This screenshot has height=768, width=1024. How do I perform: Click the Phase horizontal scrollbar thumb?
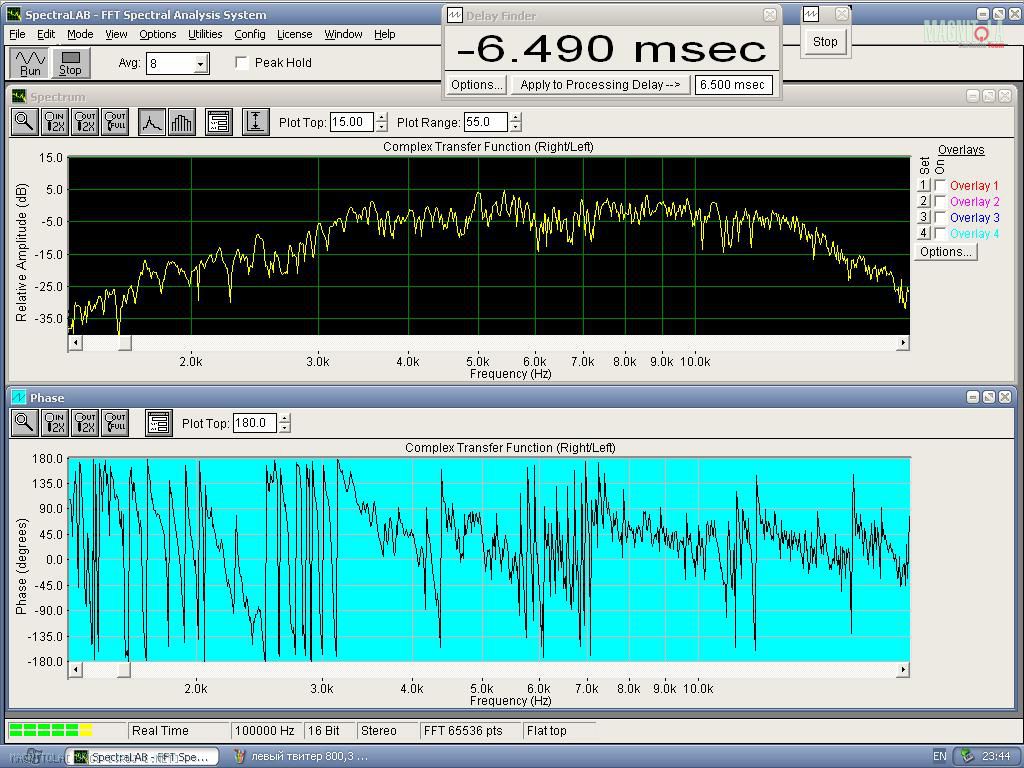click(123, 669)
